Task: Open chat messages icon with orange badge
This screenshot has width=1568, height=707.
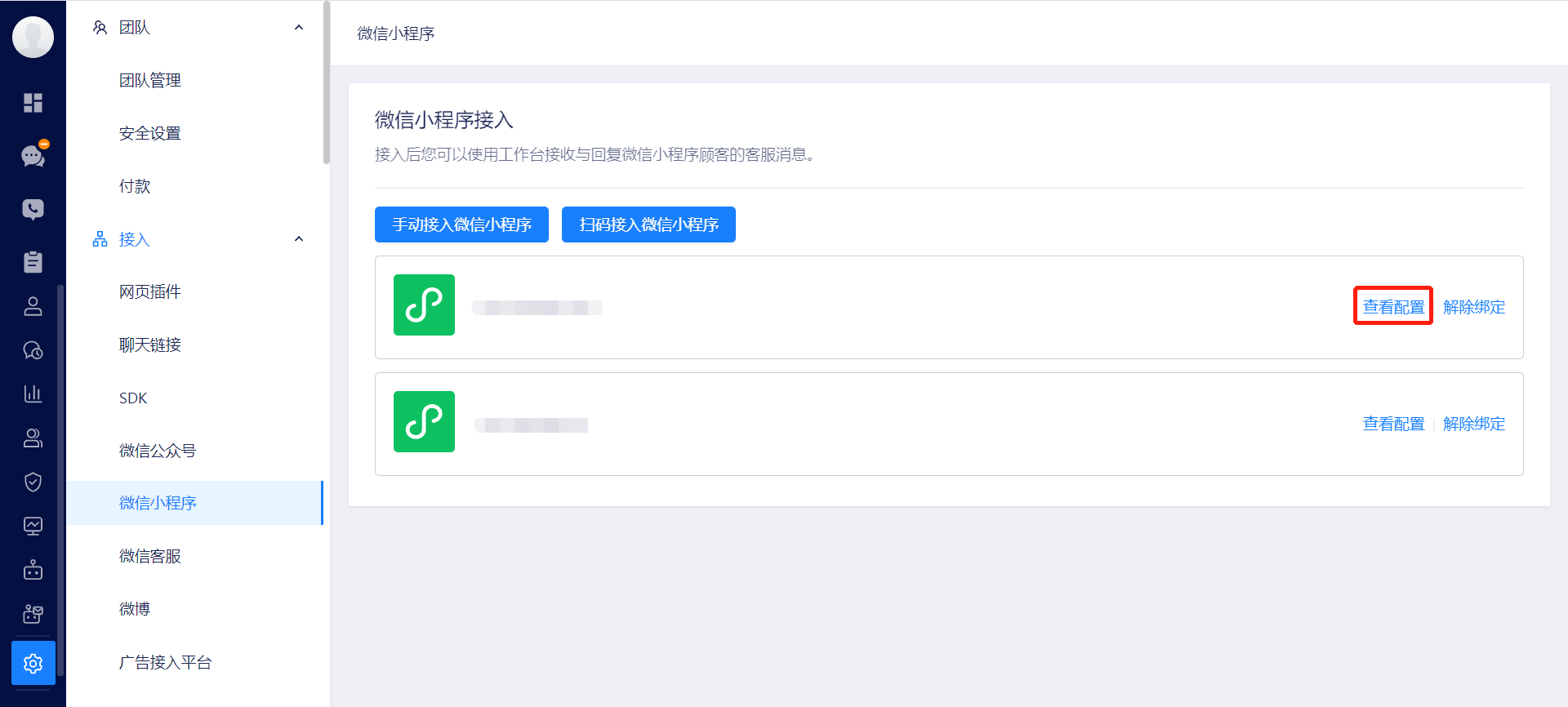Action: [33, 155]
